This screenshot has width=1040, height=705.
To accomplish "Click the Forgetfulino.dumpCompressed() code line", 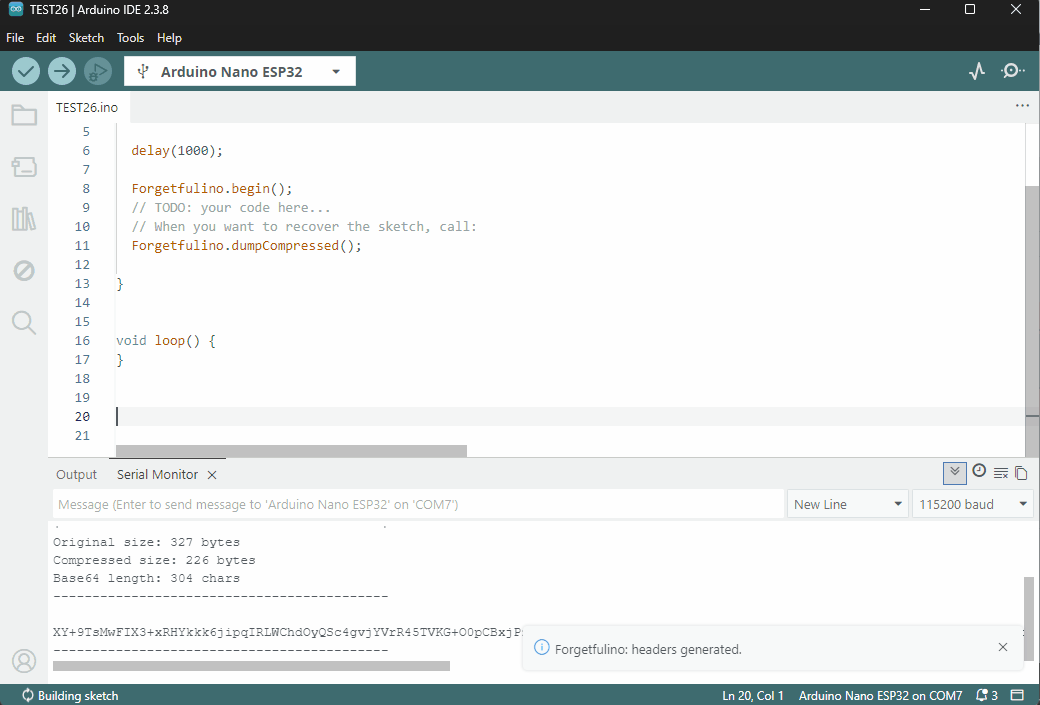I will coord(247,245).
